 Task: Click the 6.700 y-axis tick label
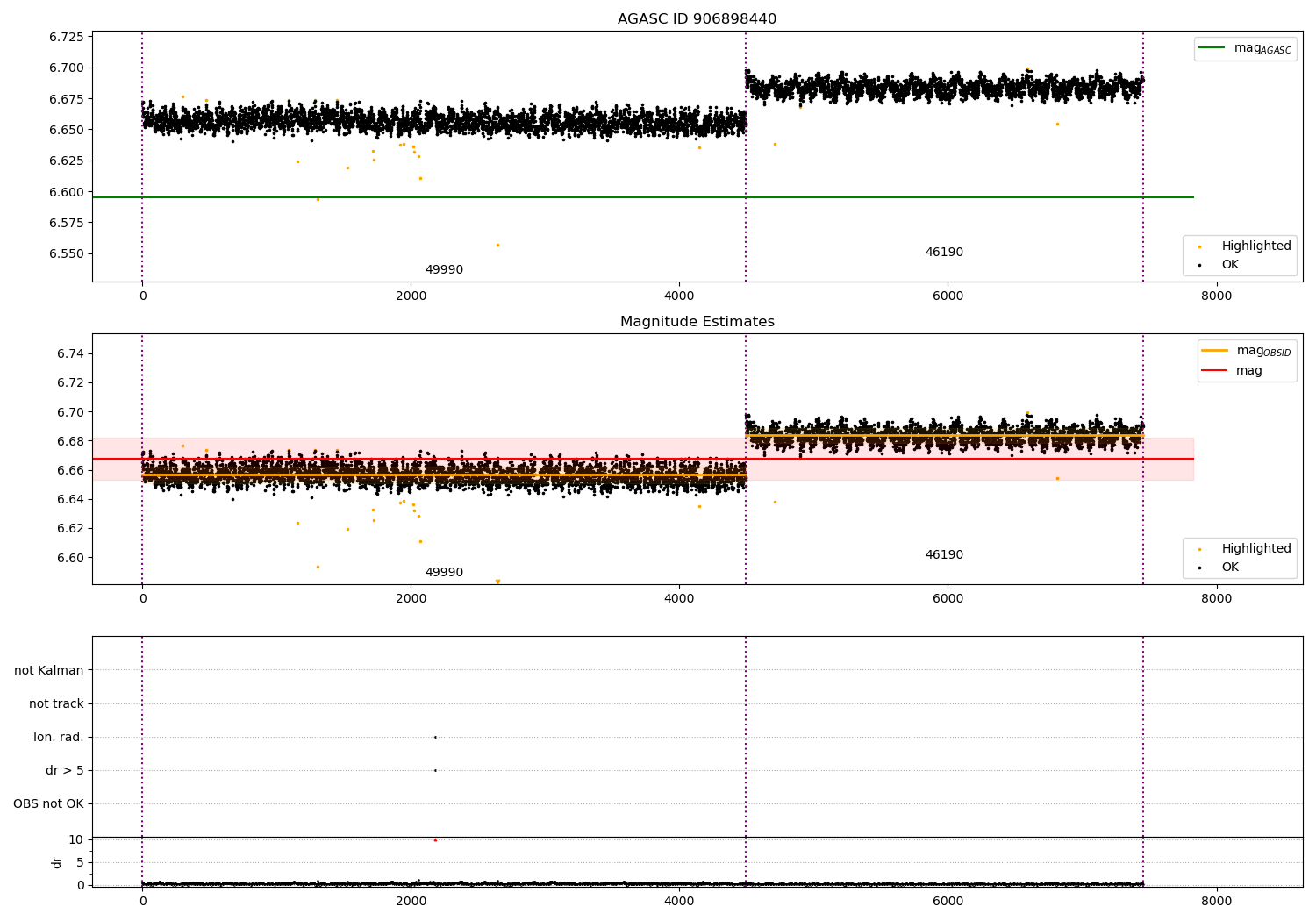67,68
